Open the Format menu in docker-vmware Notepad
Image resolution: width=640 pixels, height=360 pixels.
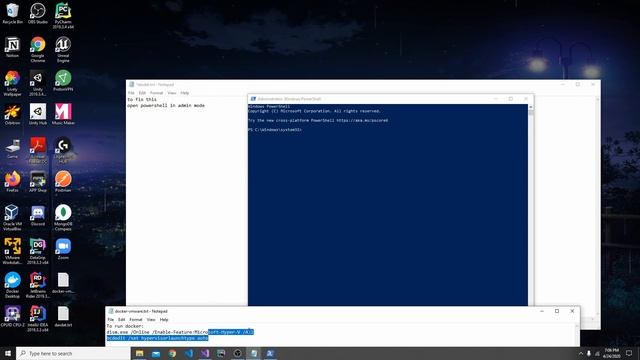click(136, 320)
